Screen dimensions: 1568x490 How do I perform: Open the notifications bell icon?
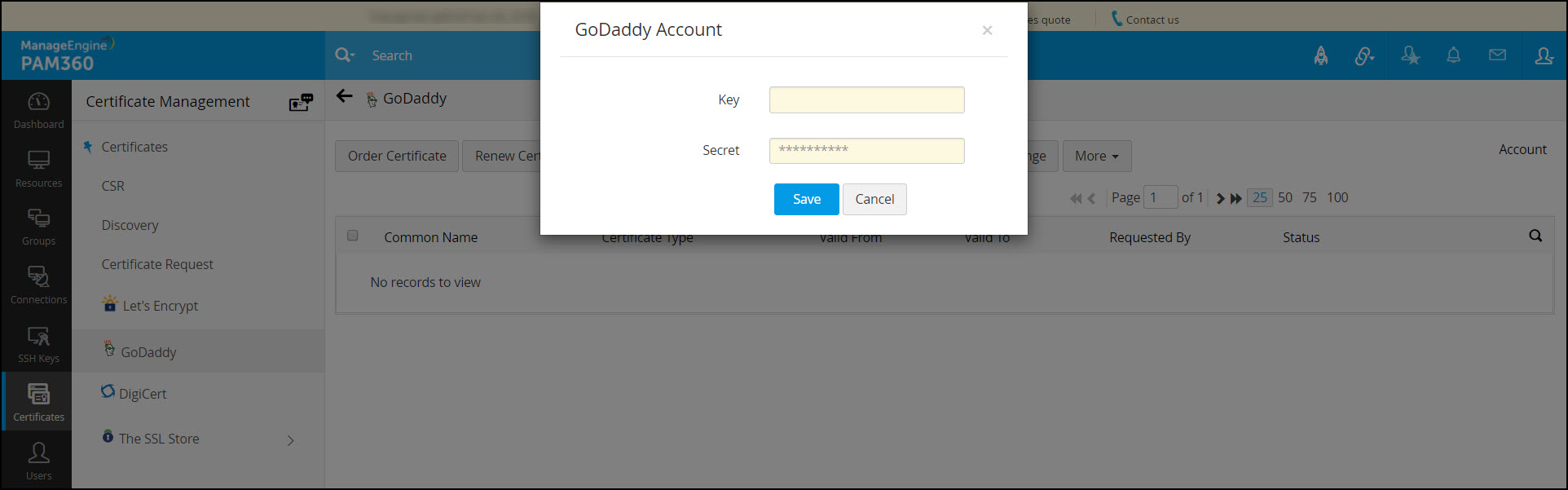[1453, 55]
